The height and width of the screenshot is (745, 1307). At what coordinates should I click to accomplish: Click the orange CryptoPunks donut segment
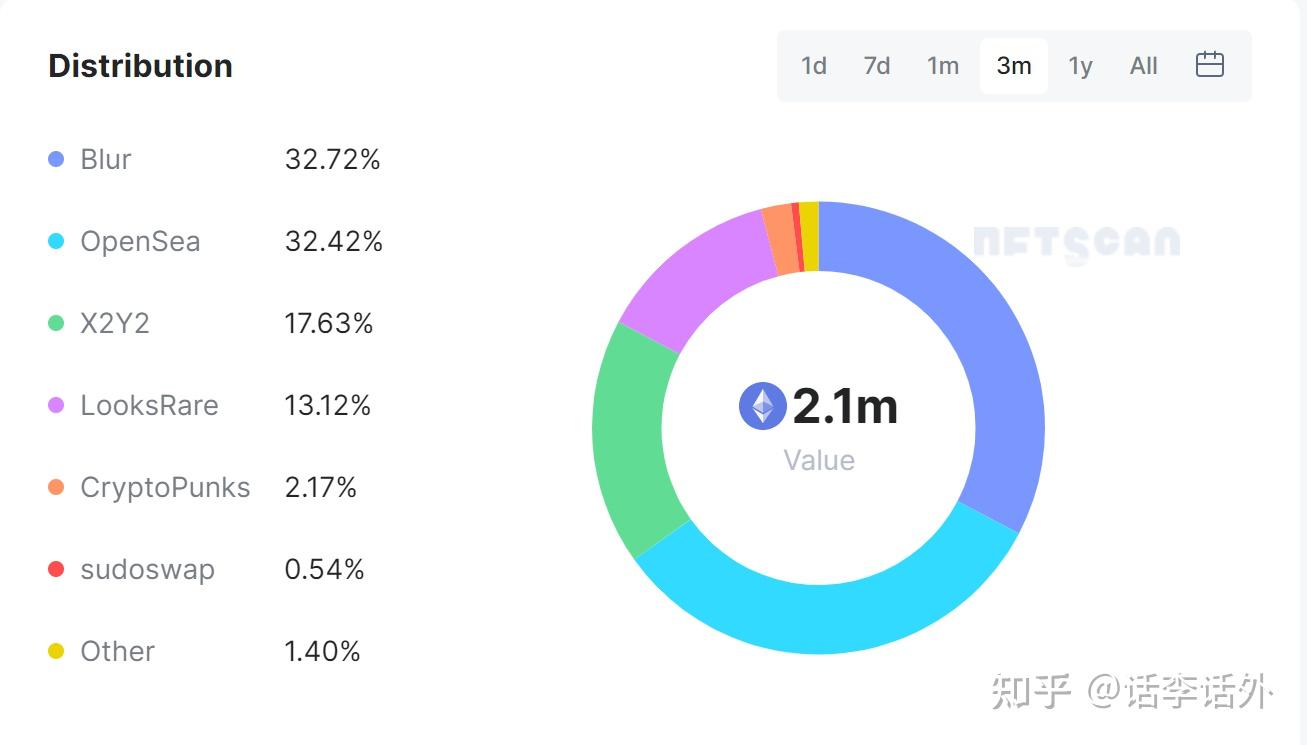[x=780, y=239]
